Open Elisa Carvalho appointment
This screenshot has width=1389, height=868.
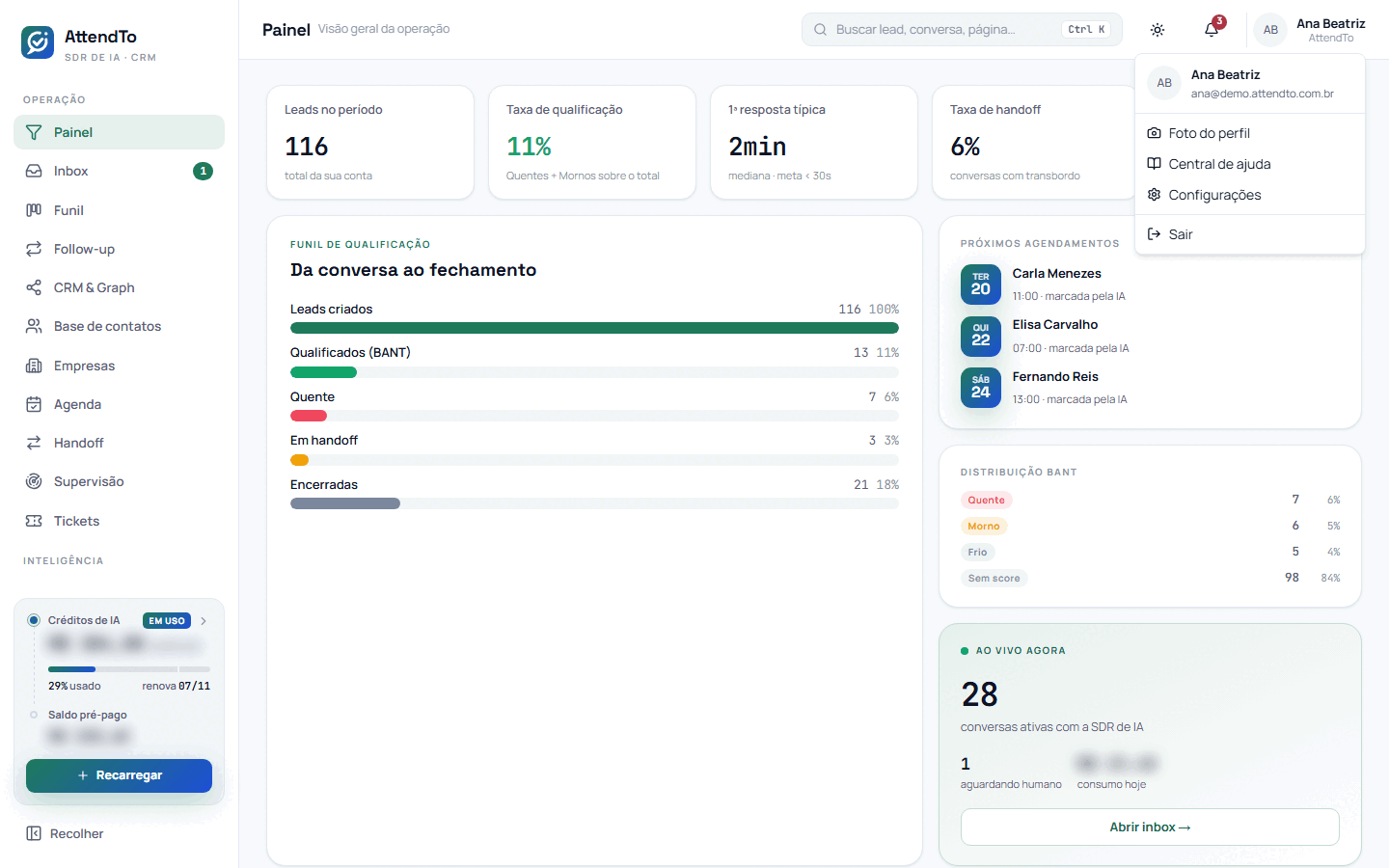(x=1150, y=337)
